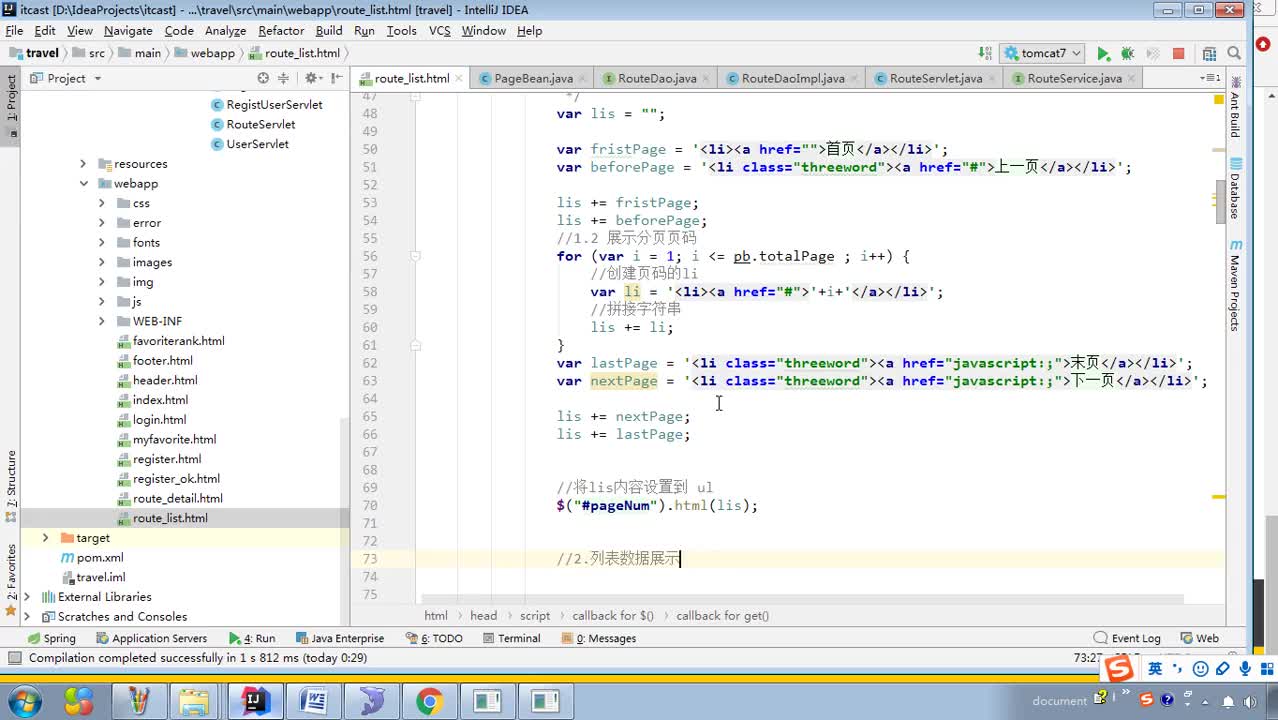Collapse the webapp folder

coord(83,184)
